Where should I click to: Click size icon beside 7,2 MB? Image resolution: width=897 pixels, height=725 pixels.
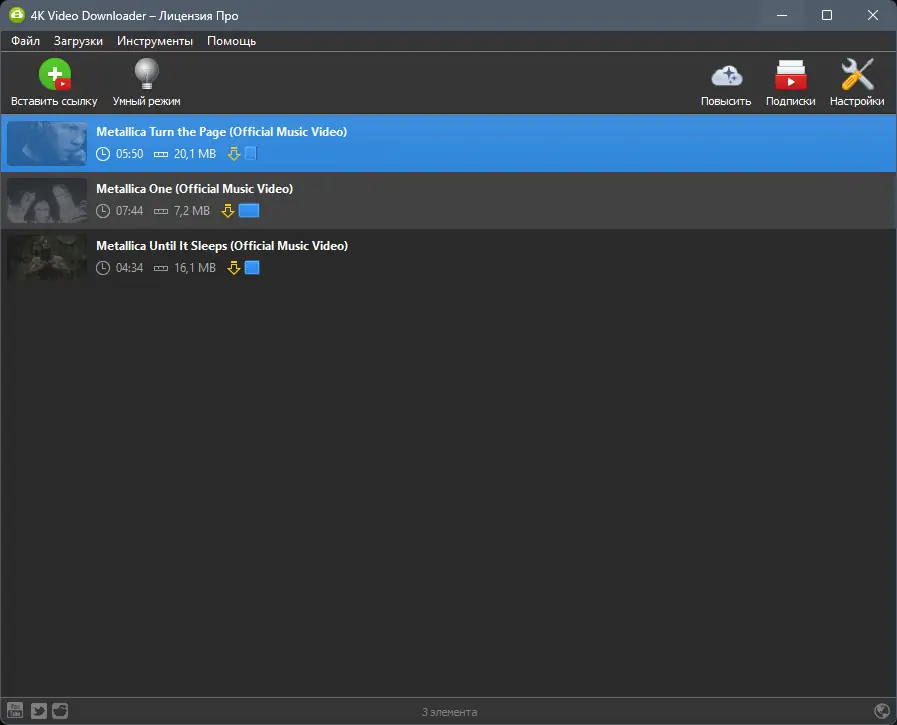(161, 212)
